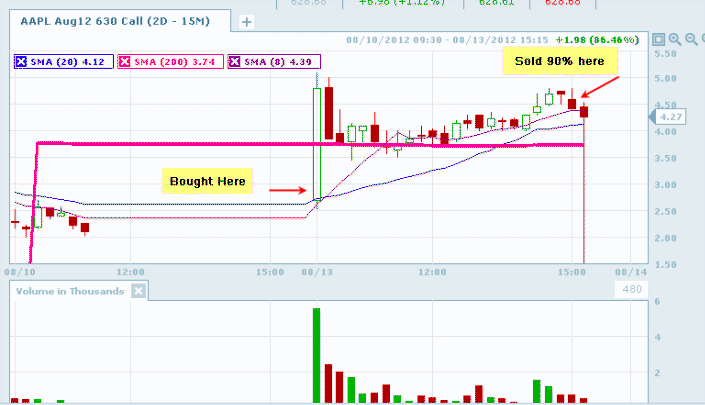Zoom out with minus magnifier icon
Image resolution: width=705 pixels, height=405 pixels.
tap(692, 40)
